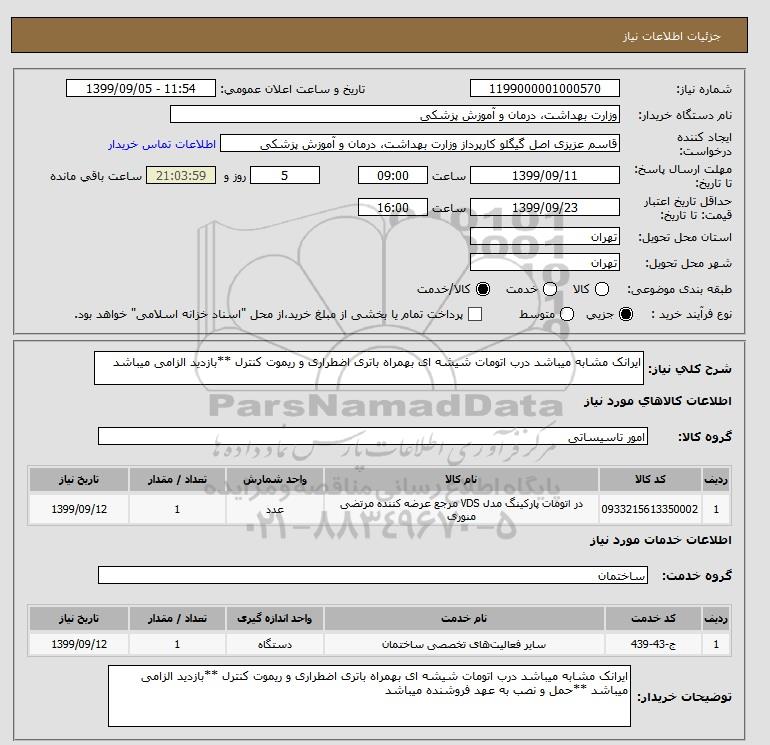Click the نام خدمت column header
This screenshot has width=770, height=745.
tap(464, 618)
